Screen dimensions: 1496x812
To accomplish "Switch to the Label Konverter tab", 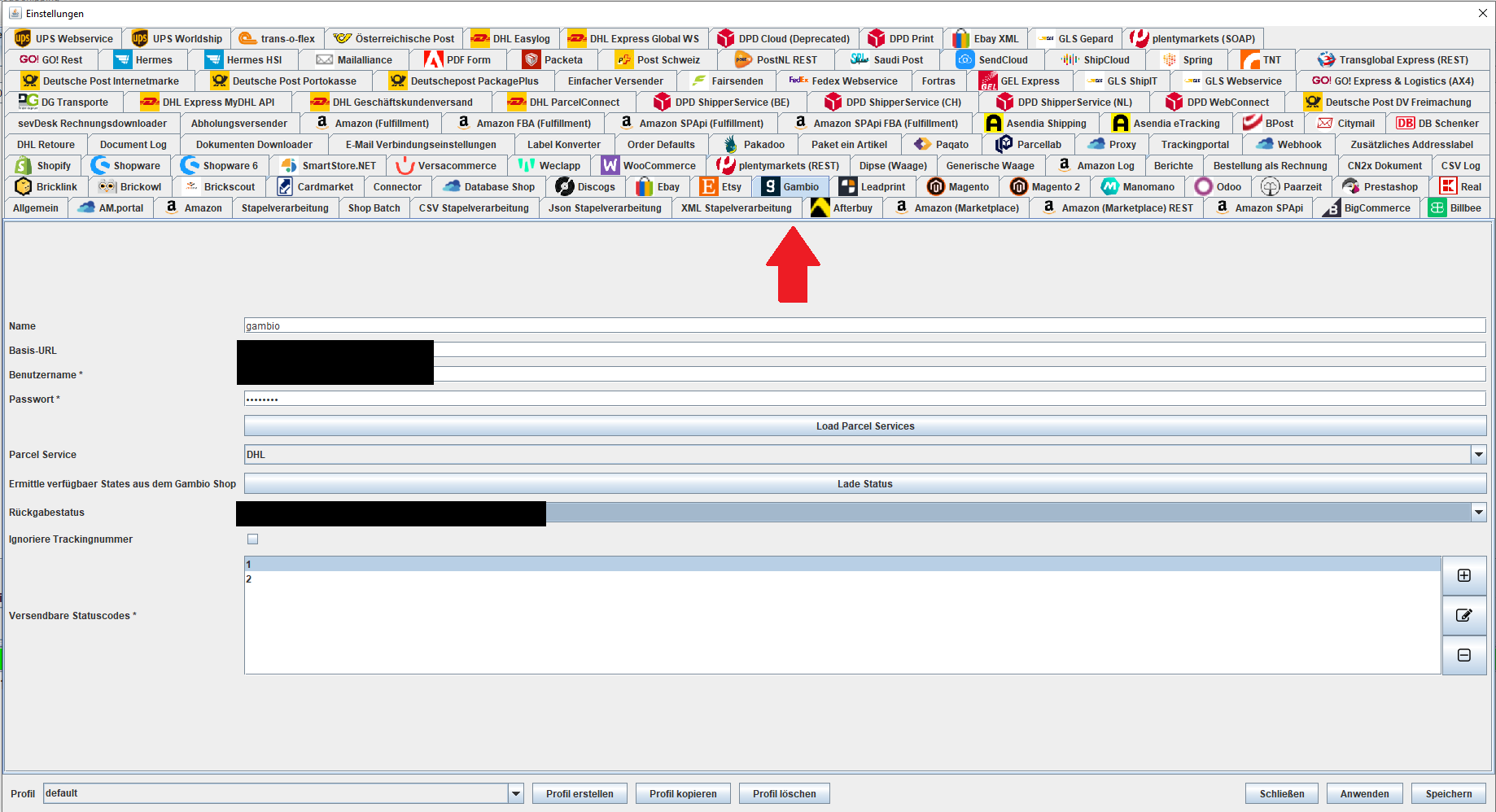I will (x=564, y=144).
